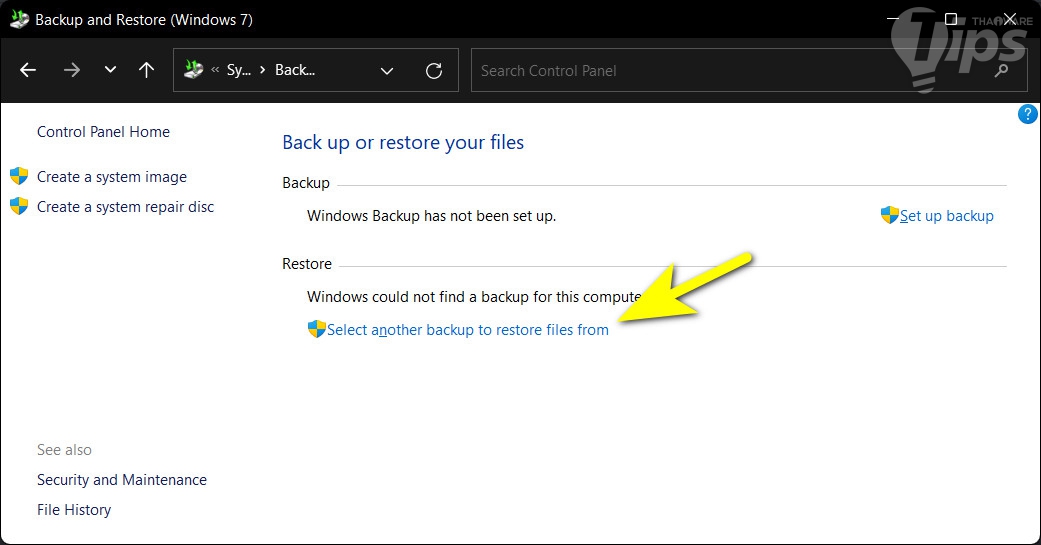
Task: Click the System and Security breadcrumb
Action: tap(238, 70)
